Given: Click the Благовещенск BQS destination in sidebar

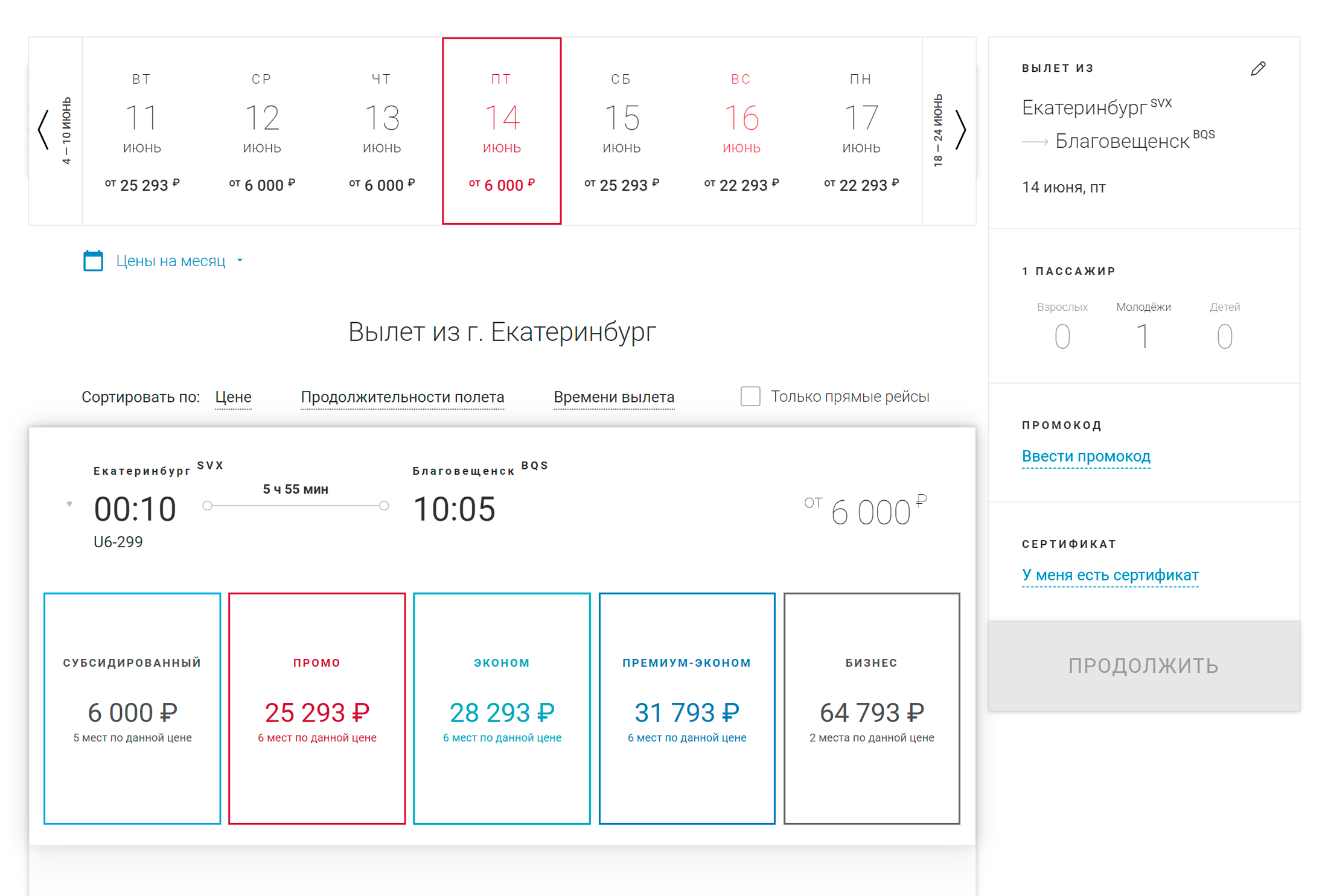Looking at the screenshot, I should 1135,140.
